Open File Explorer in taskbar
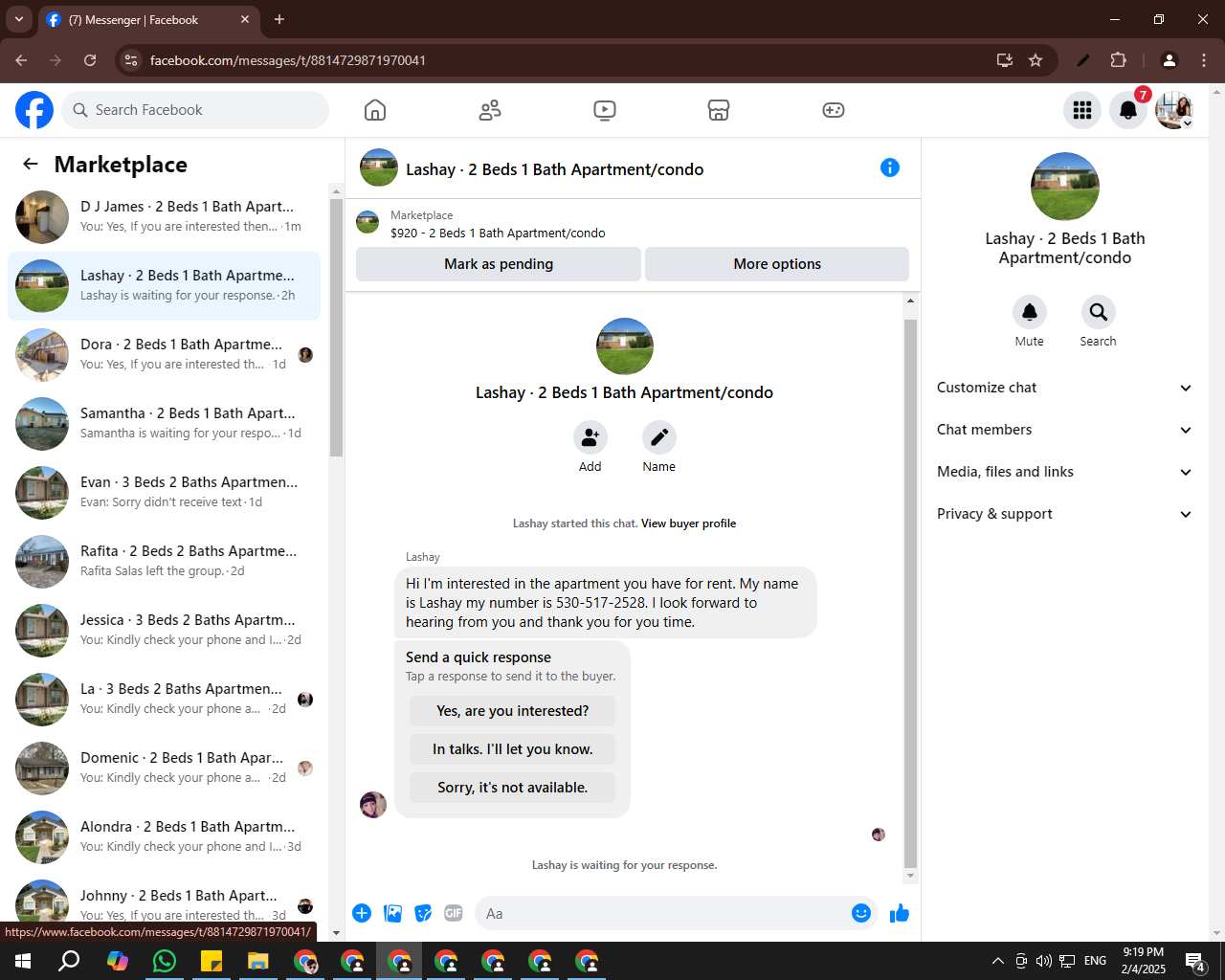 [x=258, y=961]
